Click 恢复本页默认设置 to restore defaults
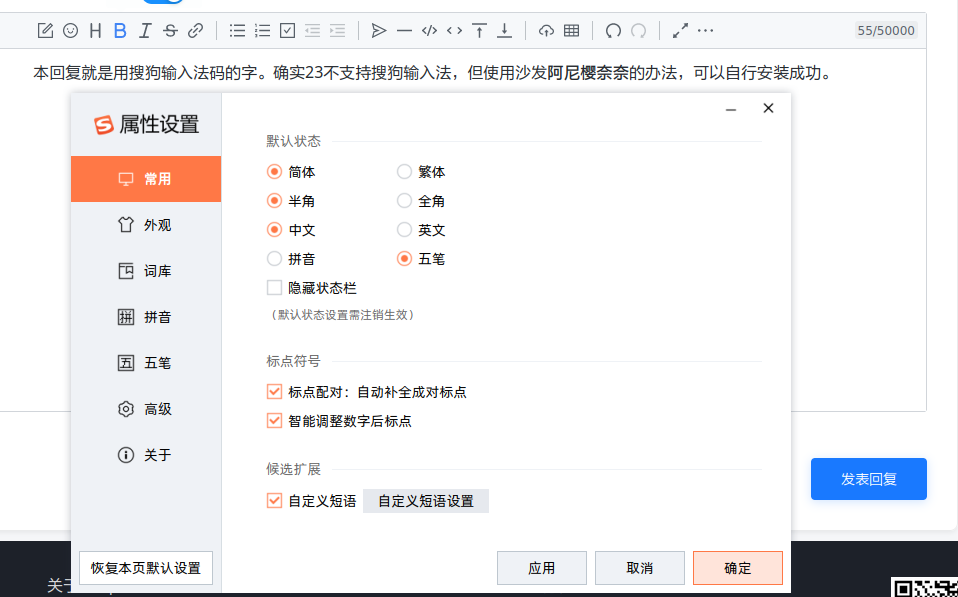This screenshot has width=958, height=597. pos(145,567)
